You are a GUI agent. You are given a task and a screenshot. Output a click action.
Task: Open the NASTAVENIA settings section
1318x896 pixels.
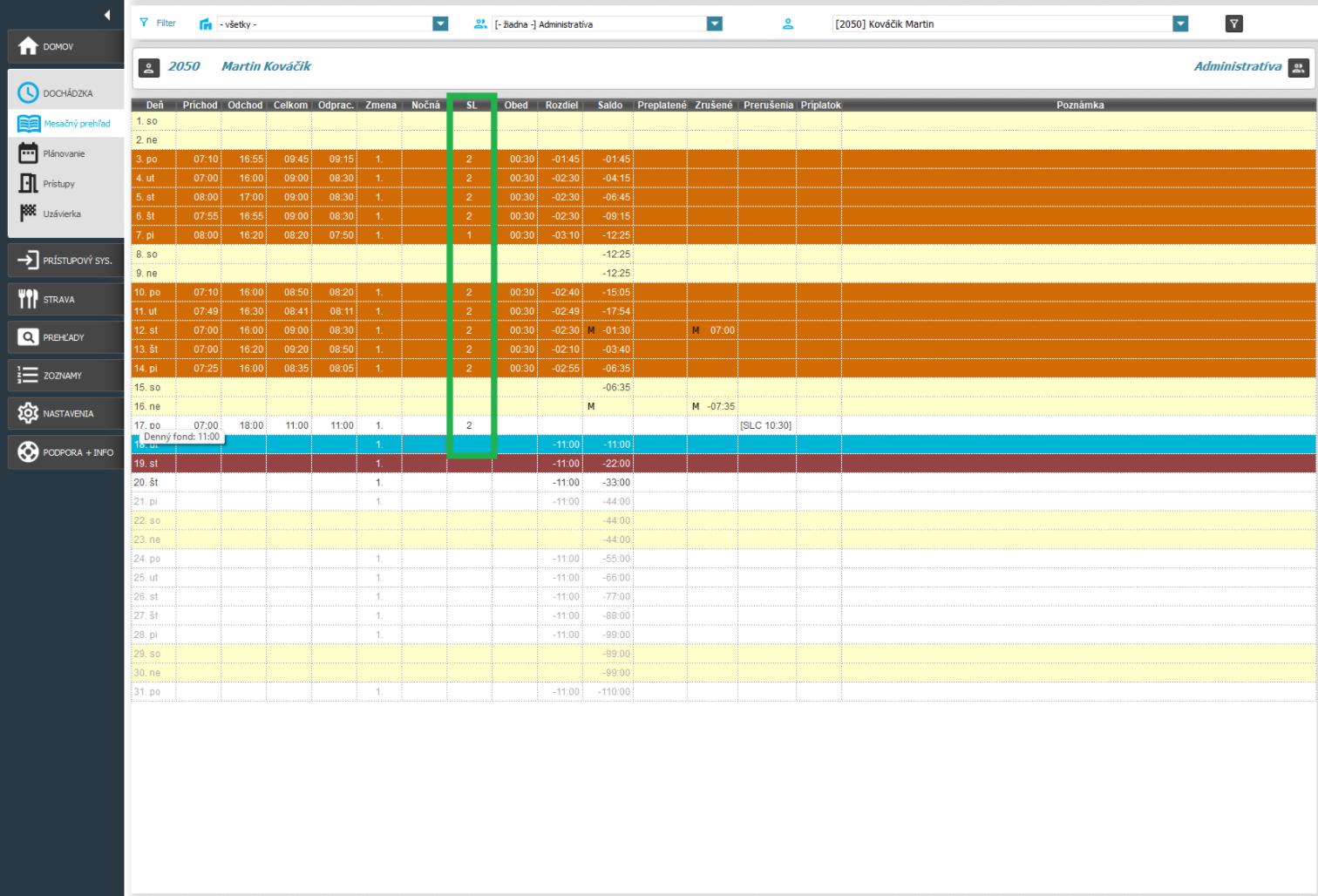65,413
